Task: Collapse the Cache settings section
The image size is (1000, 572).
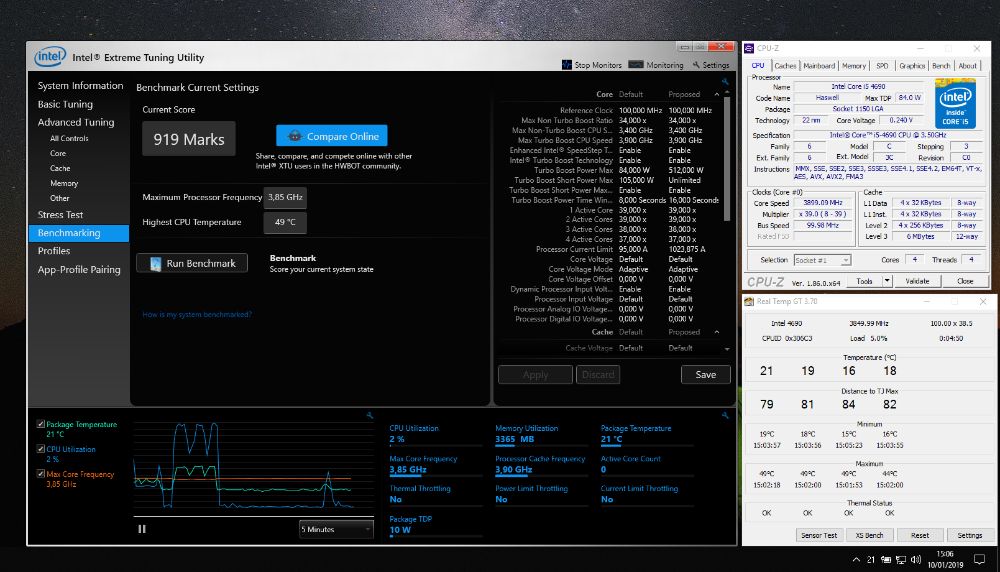Action: [717, 332]
